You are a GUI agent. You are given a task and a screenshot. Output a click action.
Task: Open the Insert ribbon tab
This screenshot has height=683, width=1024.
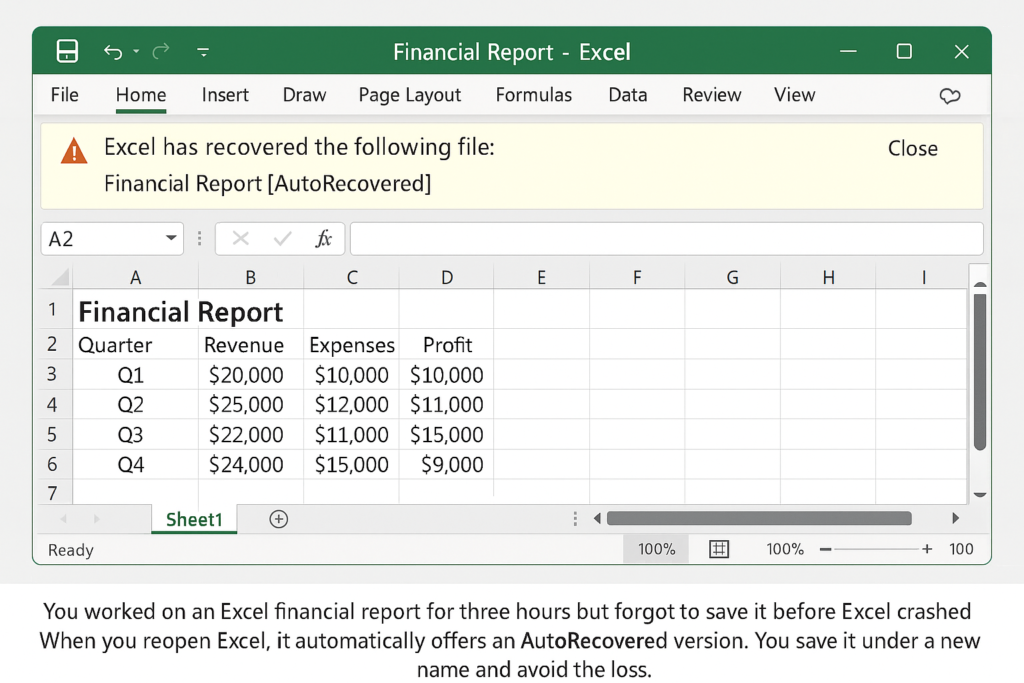pyautogui.click(x=225, y=95)
